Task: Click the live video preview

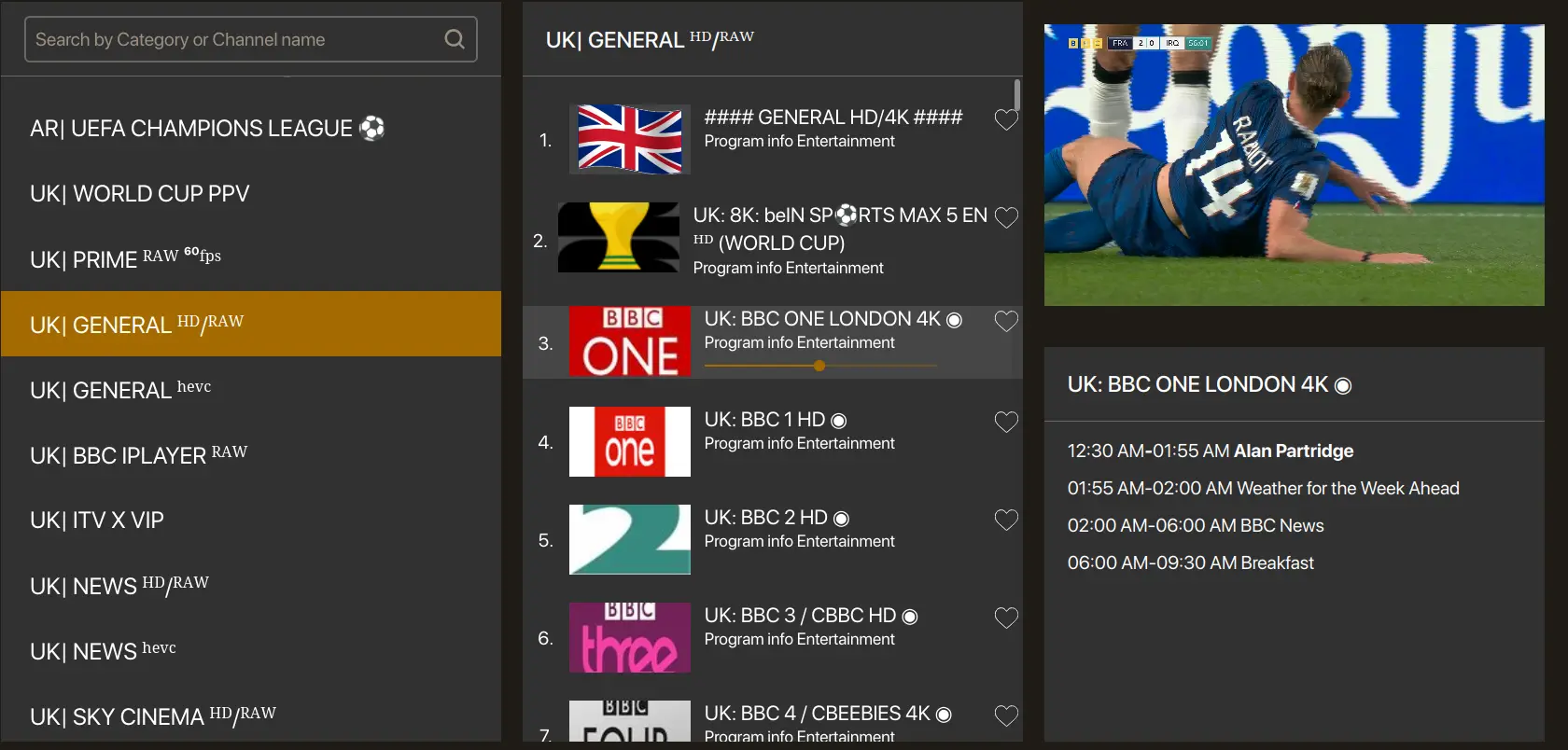Action: pos(1295,165)
